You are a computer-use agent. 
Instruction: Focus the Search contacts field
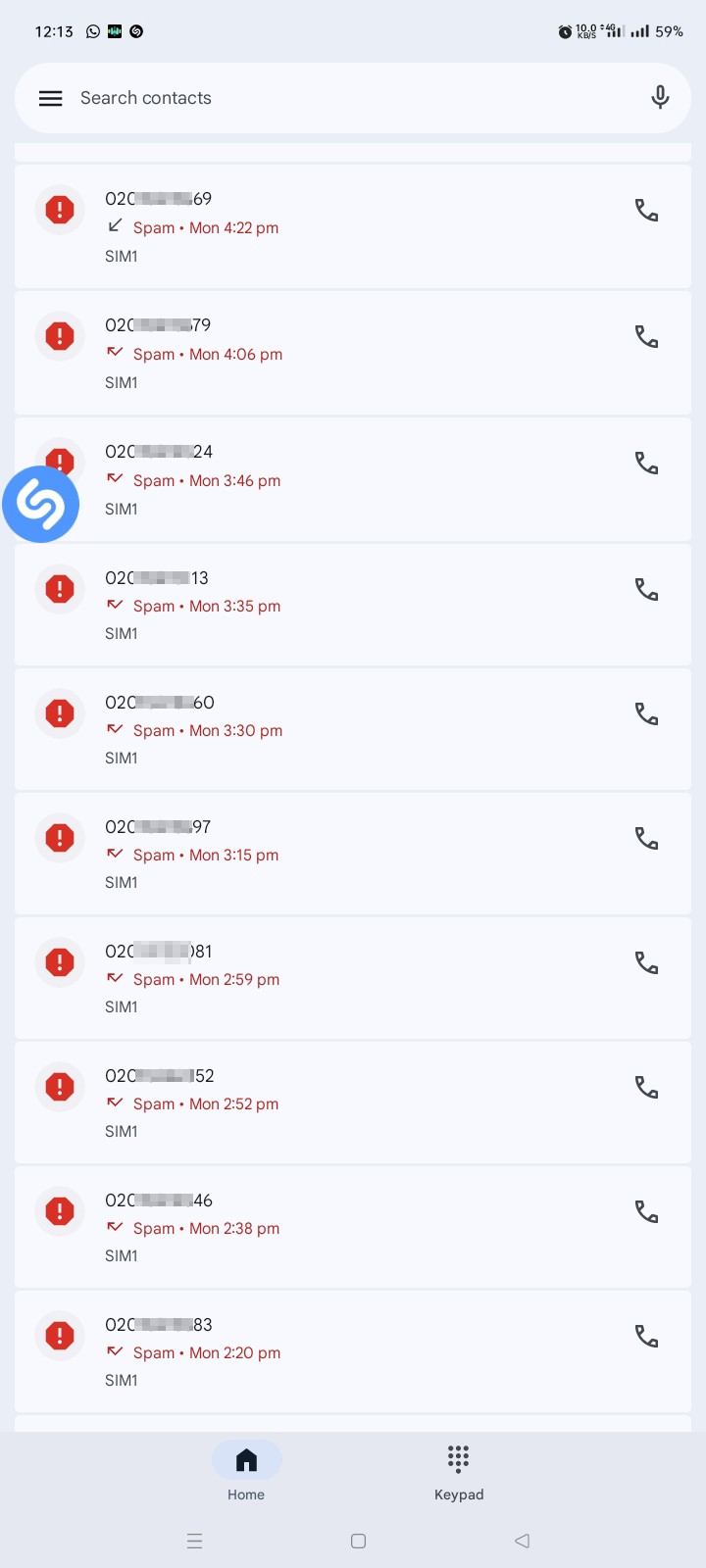coord(353,98)
